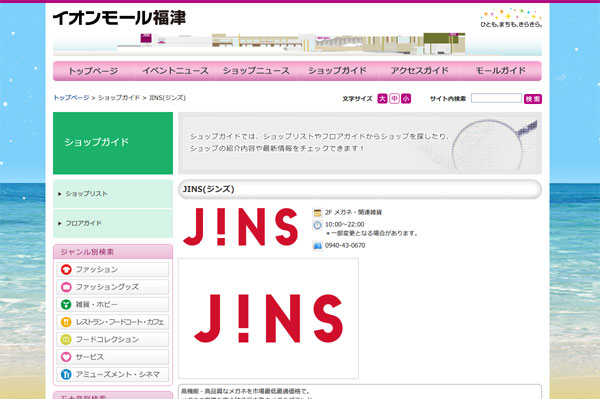The width and height of the screenshot is (600, 399).
Task: Set text size to small (小)
Action: (x=406, y=99)
